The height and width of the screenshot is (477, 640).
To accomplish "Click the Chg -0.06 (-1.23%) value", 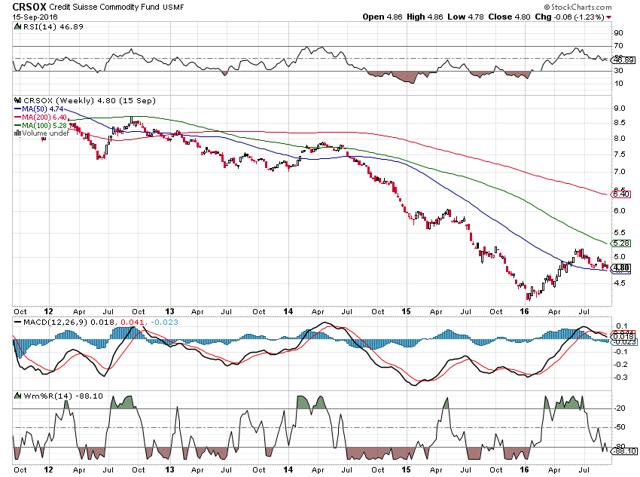I will (x=569, y=17).
